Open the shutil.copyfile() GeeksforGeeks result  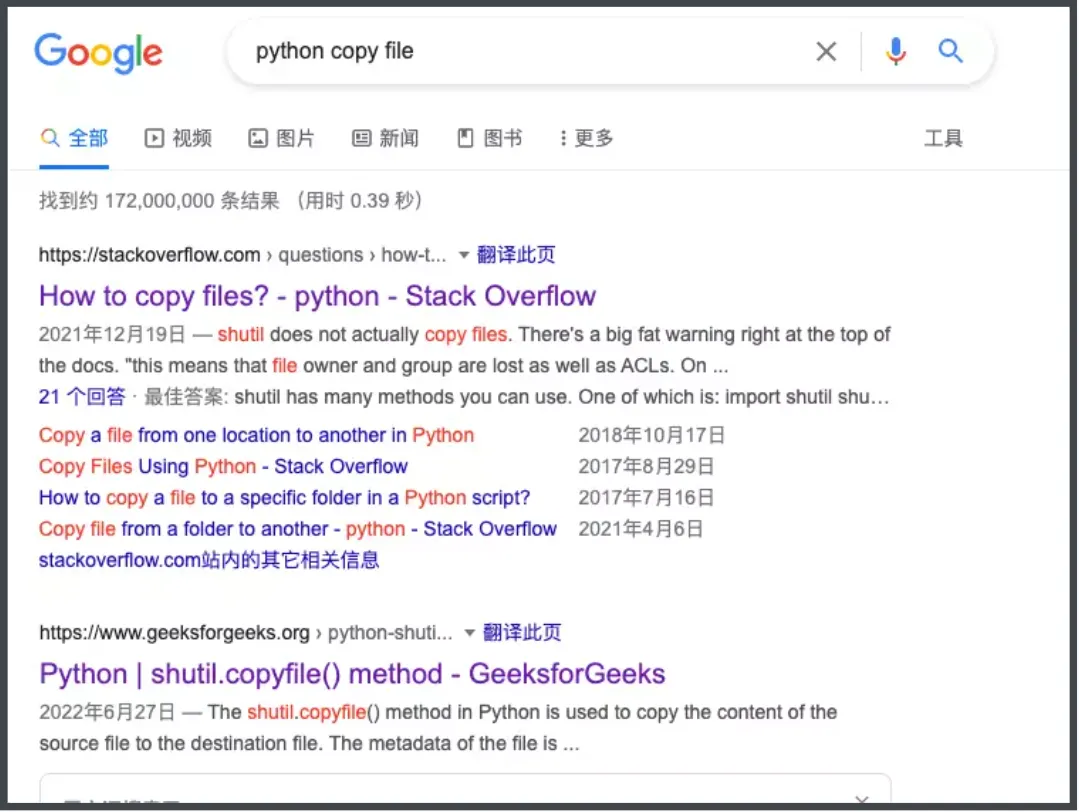pos(352,673)
